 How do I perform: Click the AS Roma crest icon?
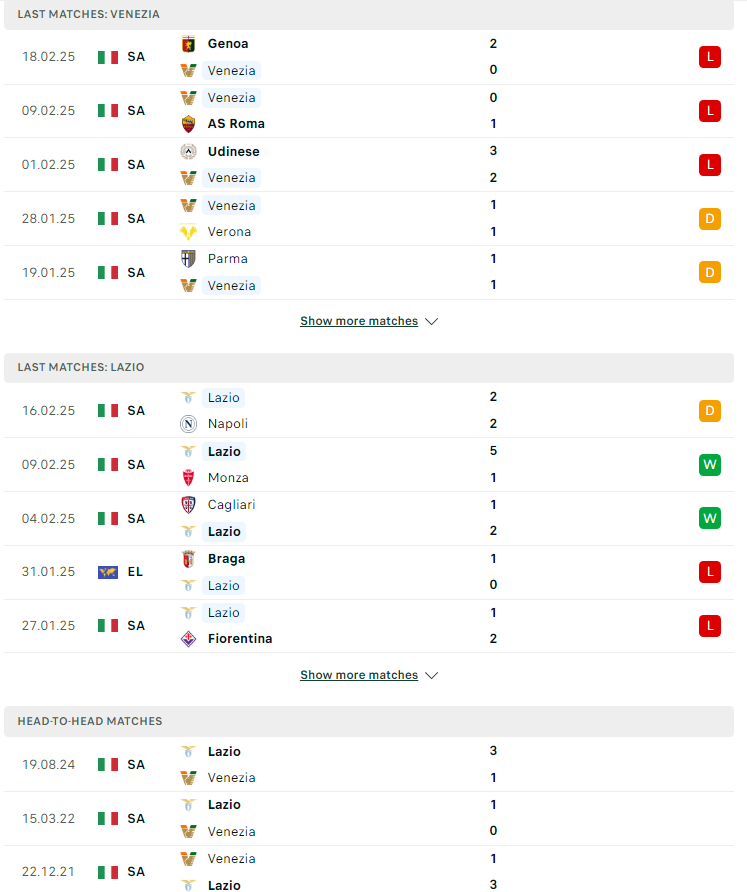click(x=188, y=124)
